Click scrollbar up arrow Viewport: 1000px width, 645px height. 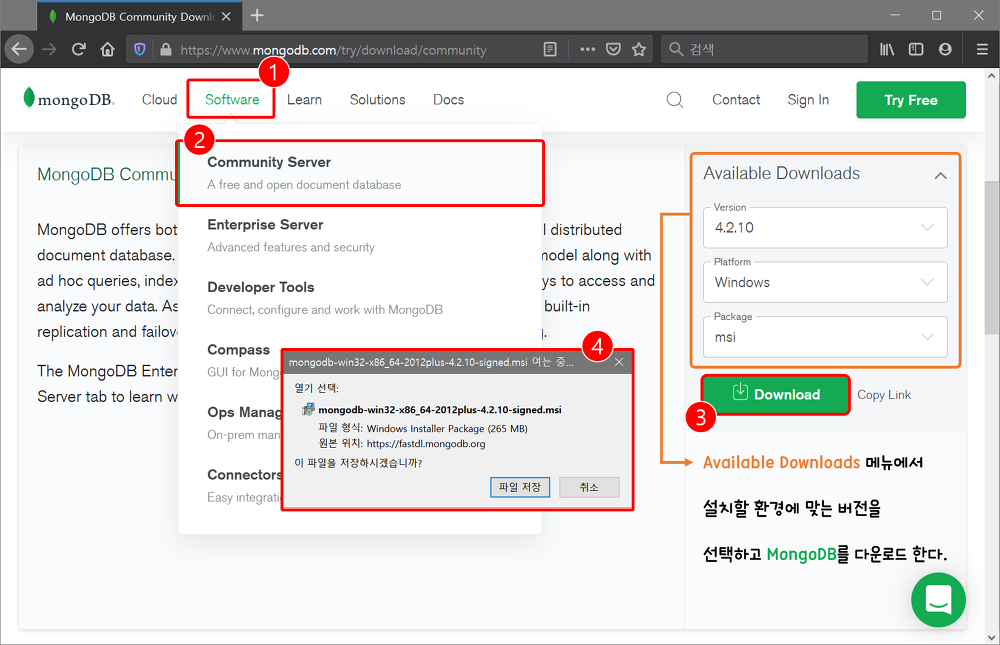click(x=991, y=76)
